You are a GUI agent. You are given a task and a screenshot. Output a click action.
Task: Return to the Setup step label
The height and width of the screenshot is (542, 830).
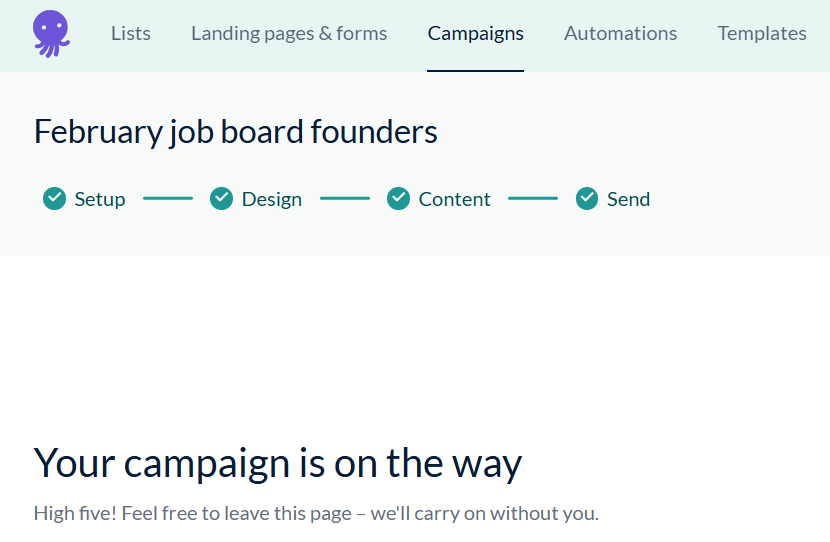100,199
